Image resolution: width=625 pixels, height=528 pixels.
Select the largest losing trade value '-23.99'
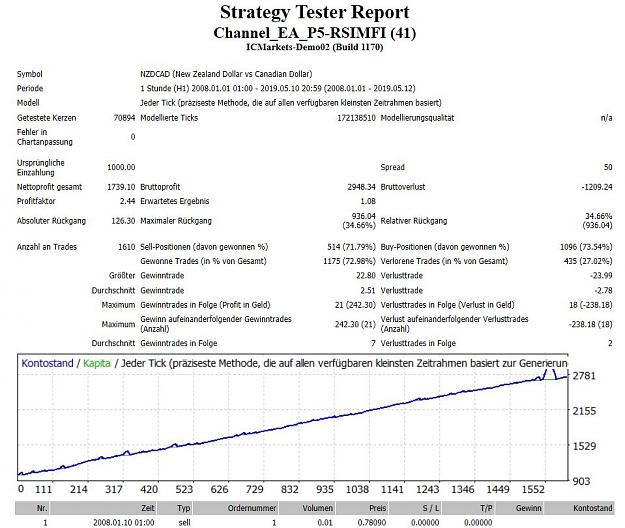click(601, 276)
